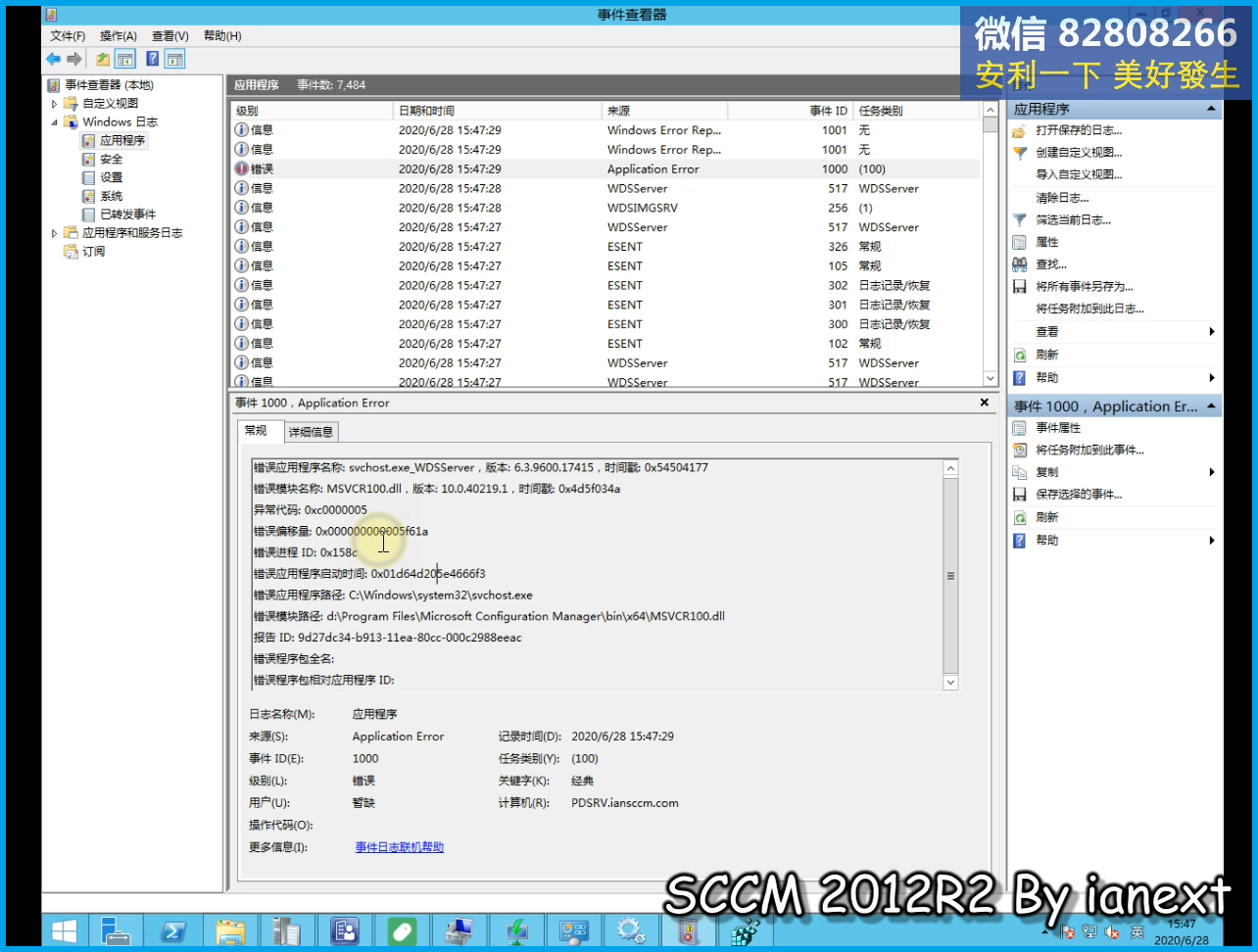Sort by the 任务类别 column header
Viewport: 1258px width, 952px height.
click(x=916, y=111)
